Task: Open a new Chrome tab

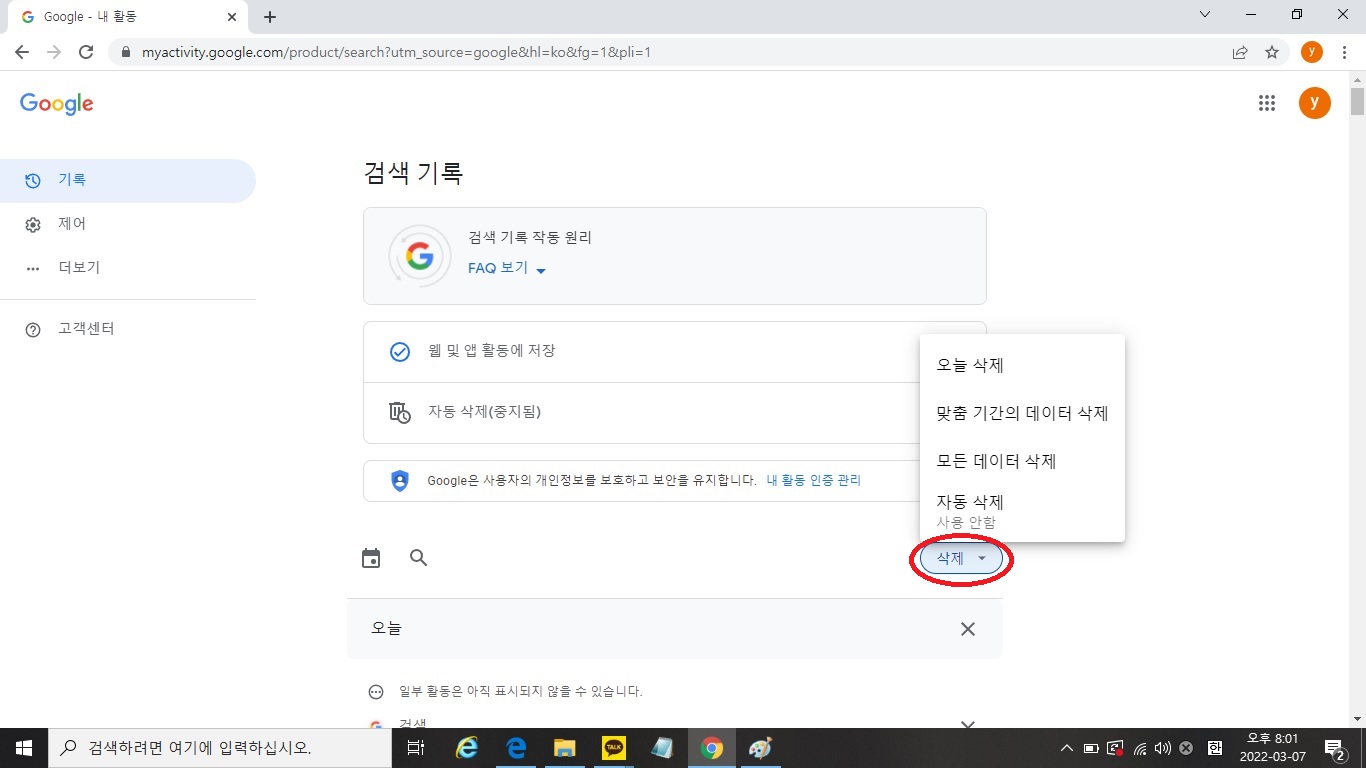Action: tap(270, 17)
